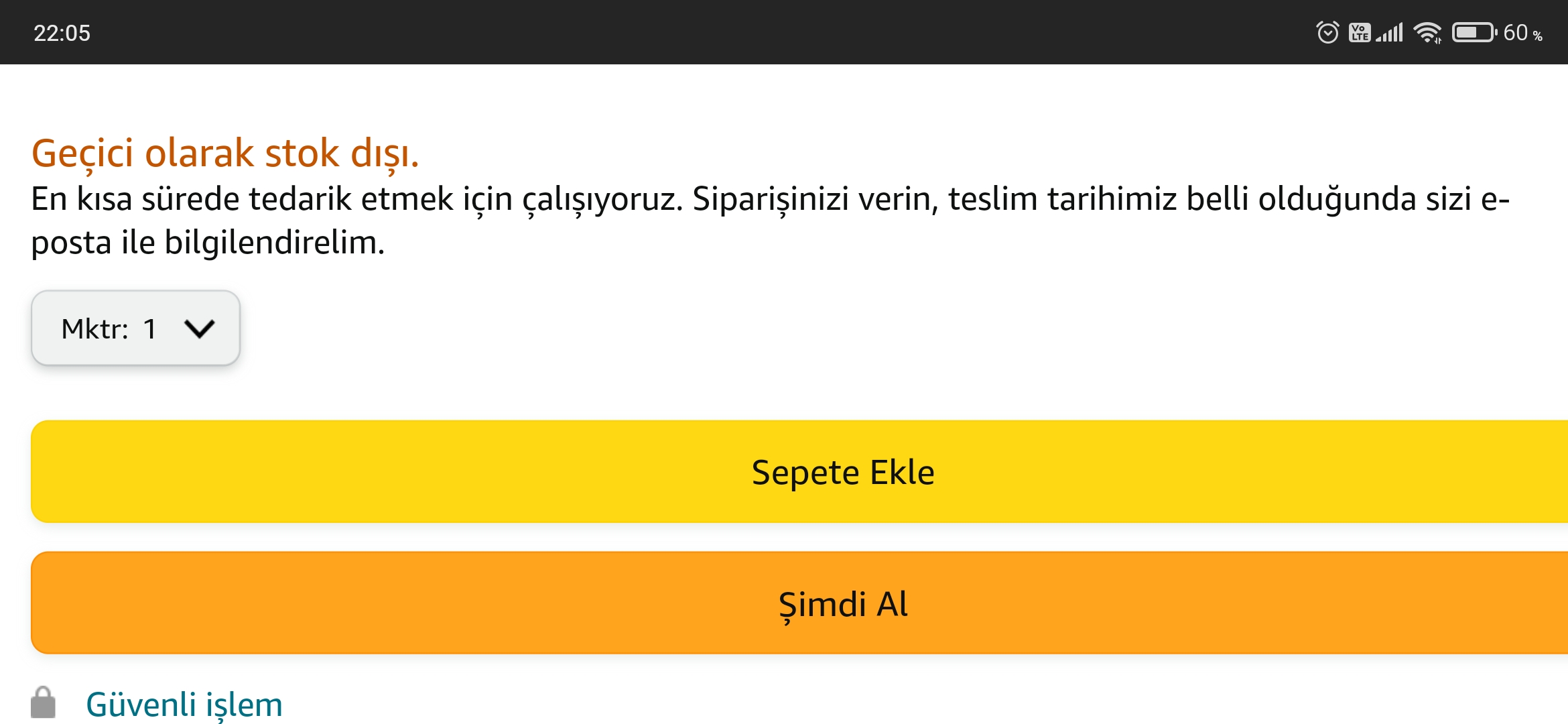Tap the 'Şimdi Al' text label
Viewport: 1568px width, 724px height.
tap(843, 604)
